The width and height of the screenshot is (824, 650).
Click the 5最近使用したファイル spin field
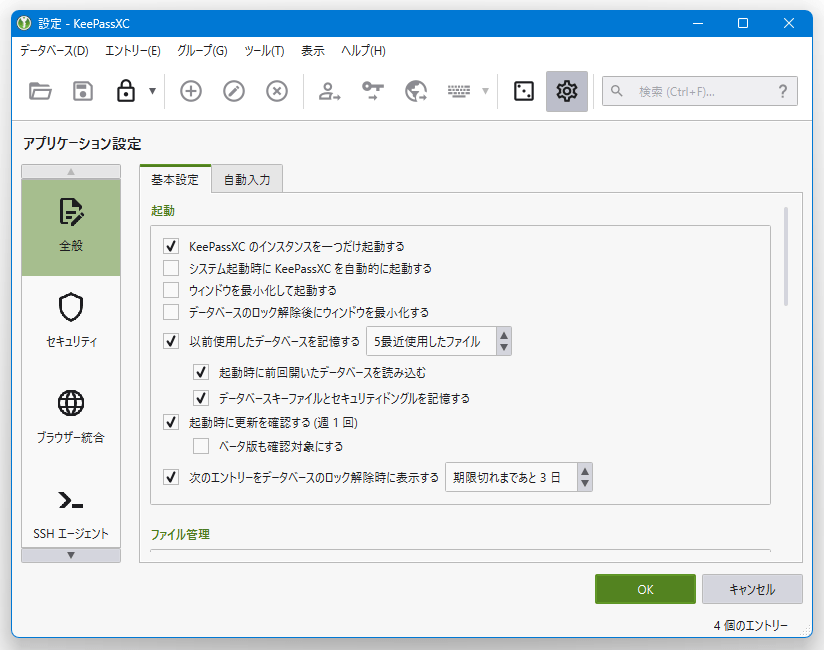click(431, 342)
